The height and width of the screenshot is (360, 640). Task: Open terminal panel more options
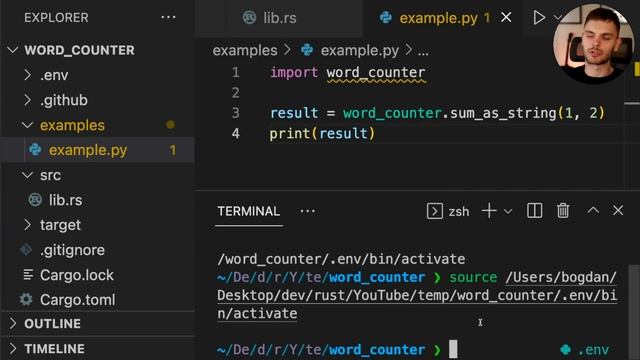pos(307,211)
